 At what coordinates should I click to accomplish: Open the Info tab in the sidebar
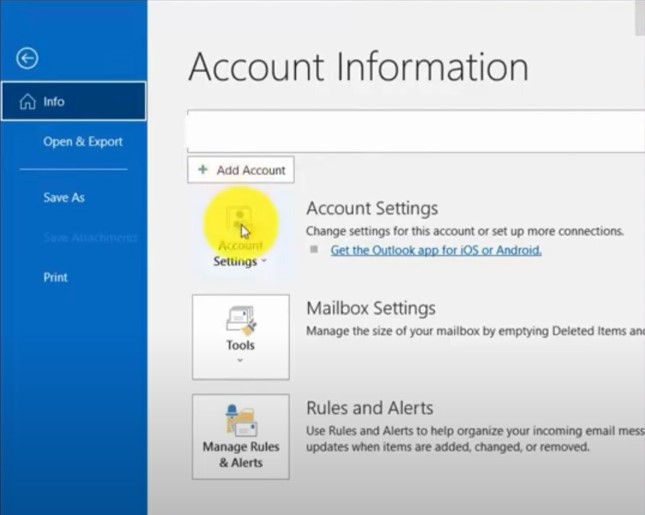tap(74, 101)
